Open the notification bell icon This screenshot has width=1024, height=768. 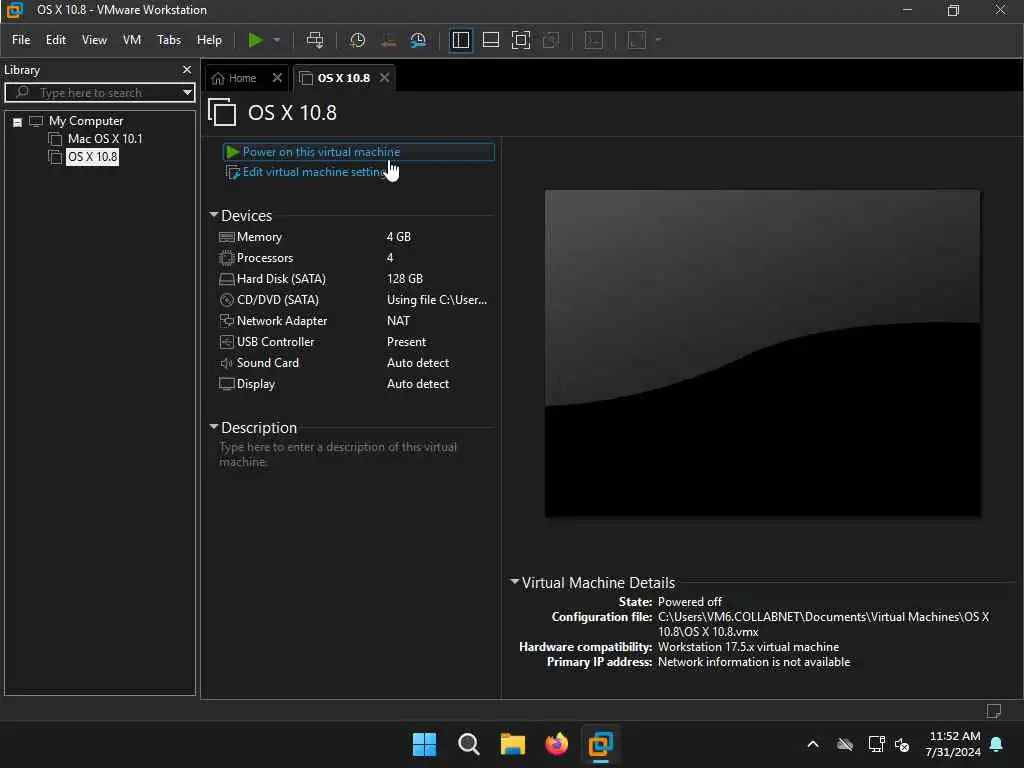click(997, 744)
